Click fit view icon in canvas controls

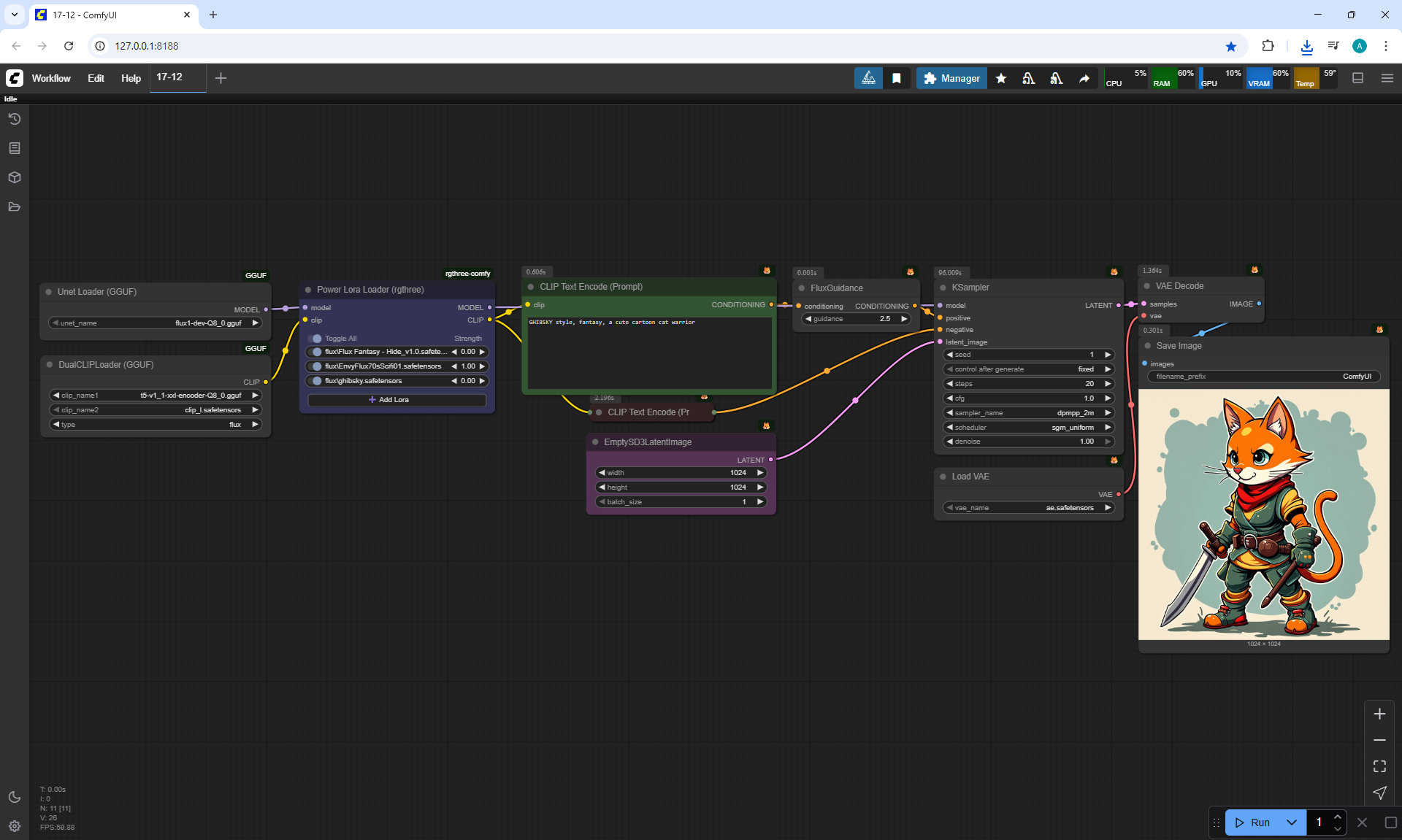pos(1379,766)
